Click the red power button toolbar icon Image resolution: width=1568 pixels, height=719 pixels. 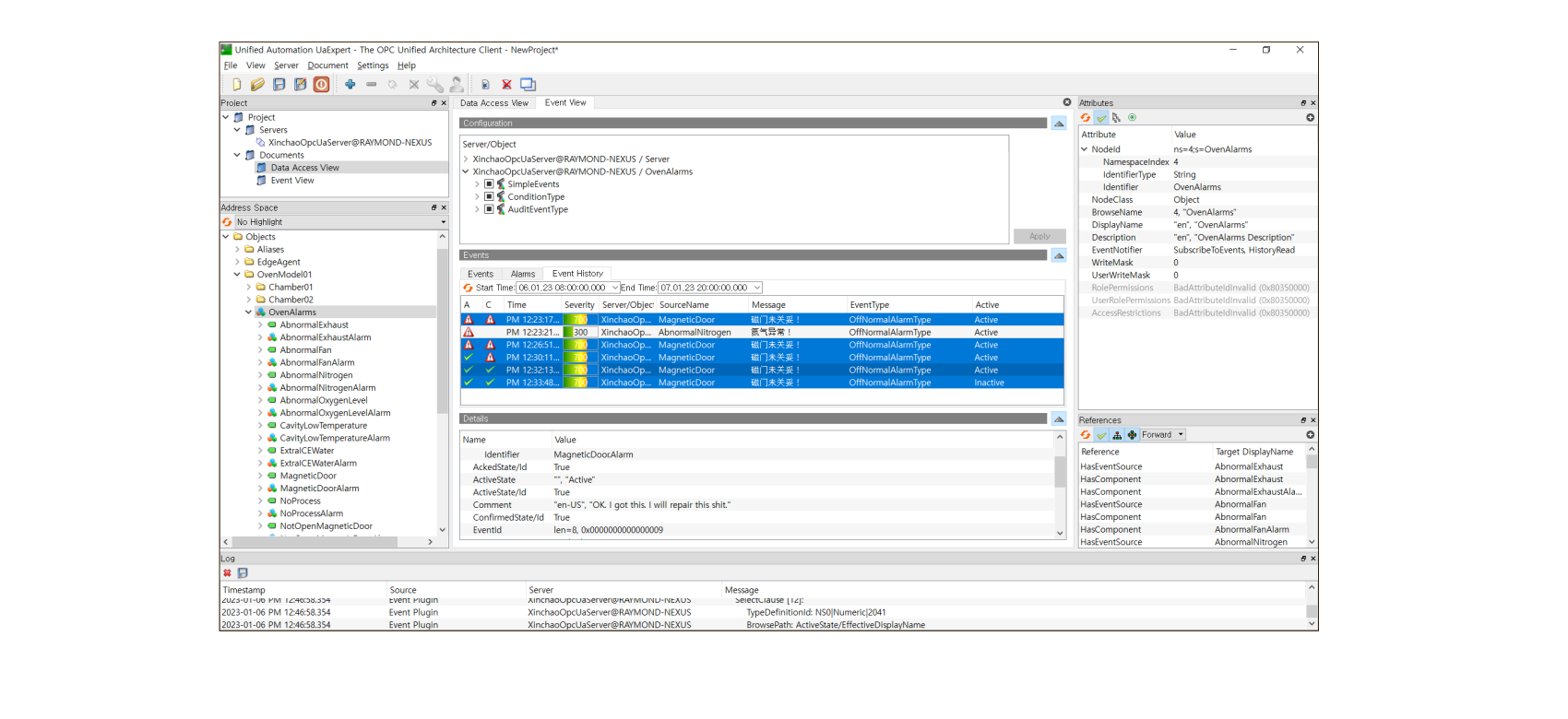pos(321,84)
